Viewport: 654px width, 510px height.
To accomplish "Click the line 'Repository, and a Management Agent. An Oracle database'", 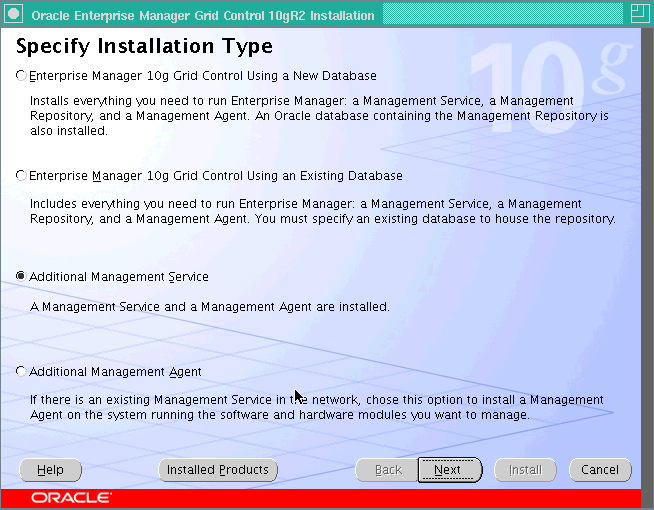I will 319,116.
